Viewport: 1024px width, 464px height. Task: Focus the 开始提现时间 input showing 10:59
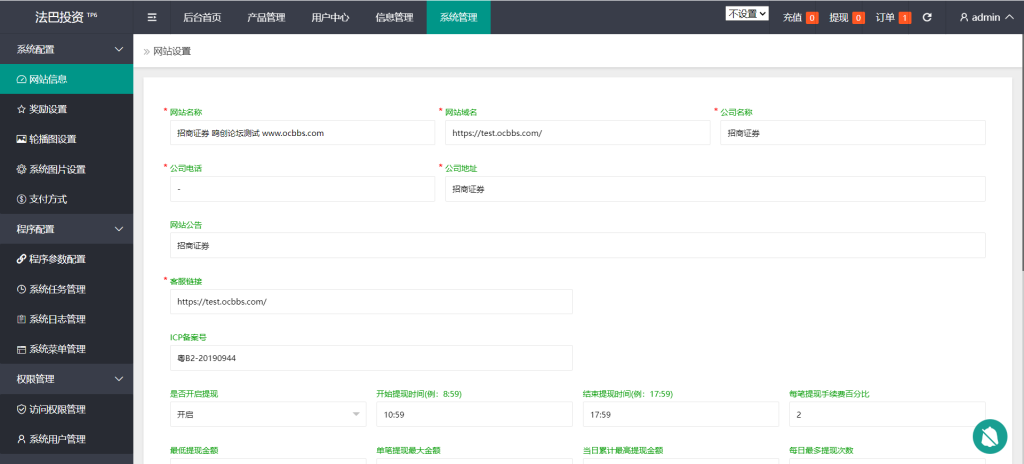pos(474,414)
